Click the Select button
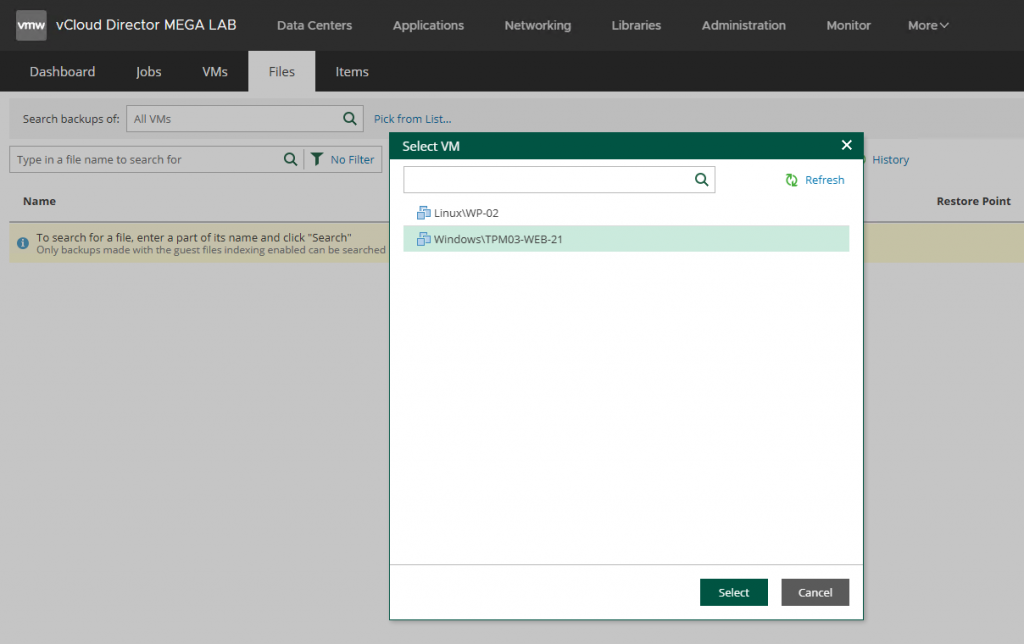The image size is (1024, 644). tap(733, 592)
